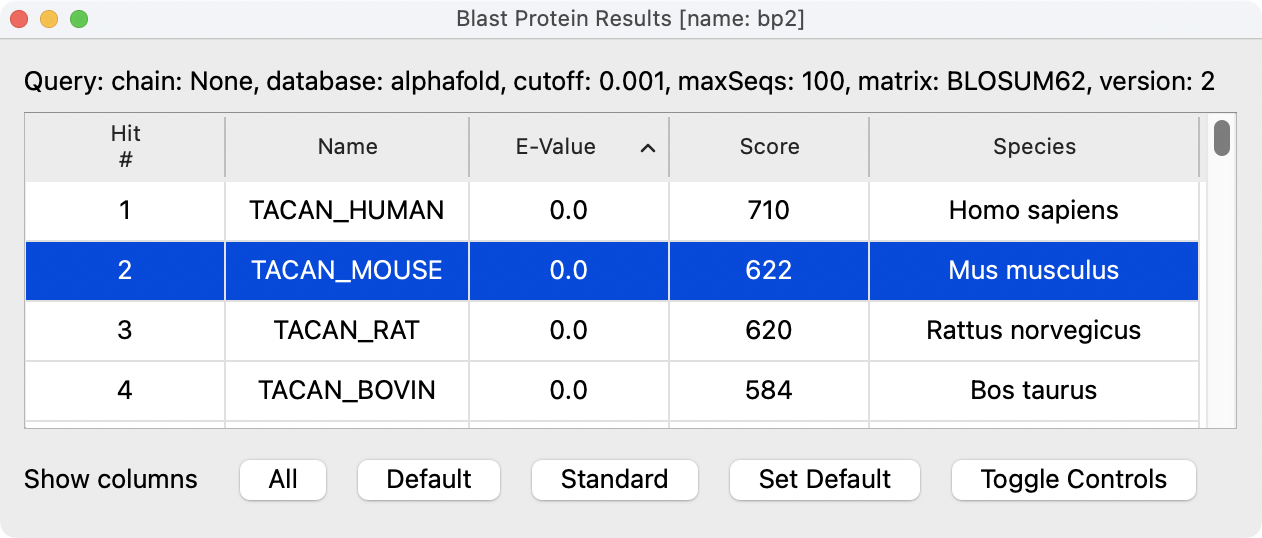Sort by the Hit # column header
1262x538 pixels.
(125, 147)
